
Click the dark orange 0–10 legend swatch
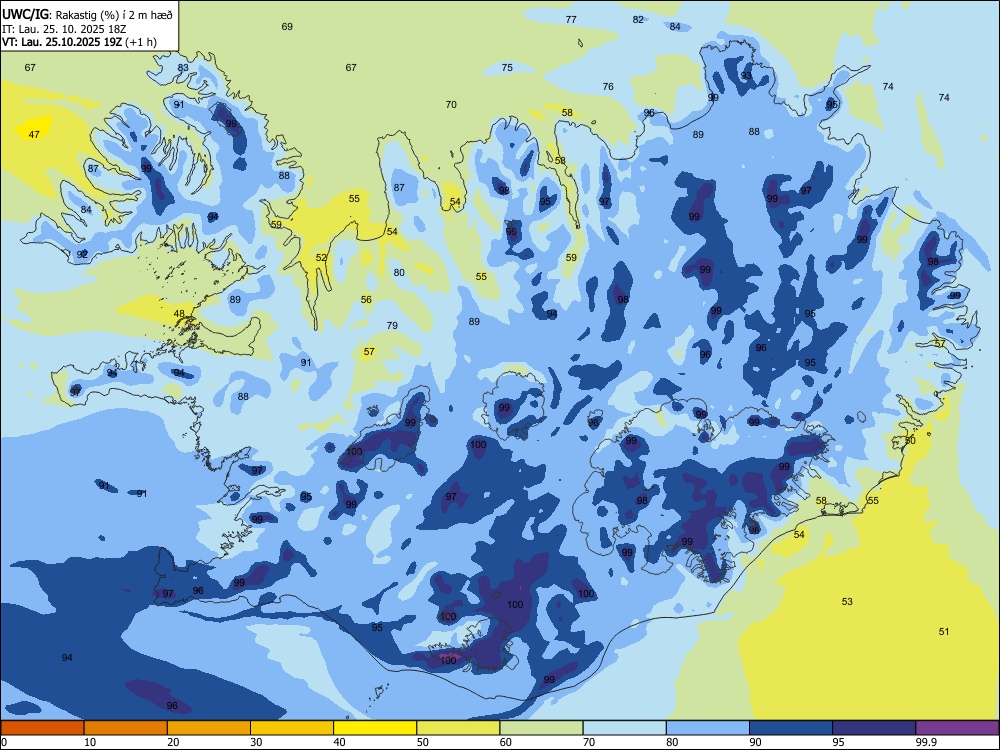pyautogui.click(x=42, y=728)
